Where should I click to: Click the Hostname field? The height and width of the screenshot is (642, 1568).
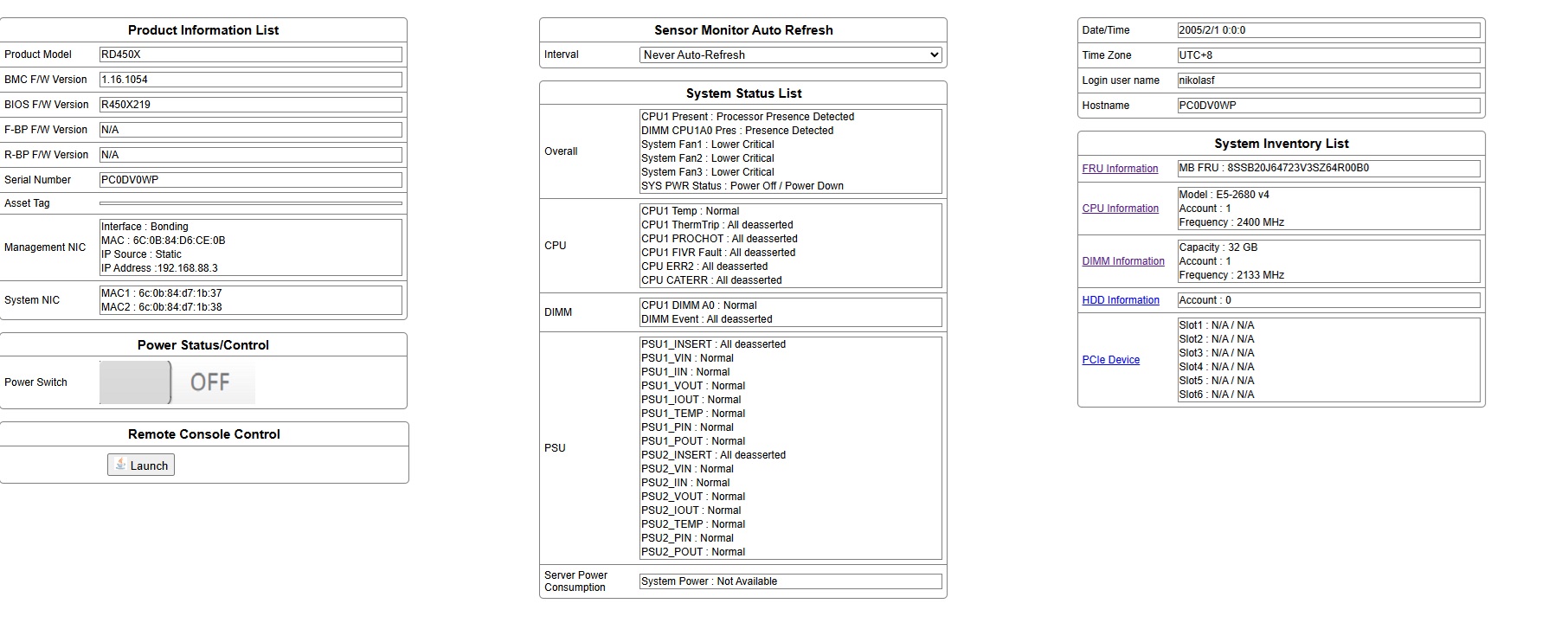point(1328,106)
